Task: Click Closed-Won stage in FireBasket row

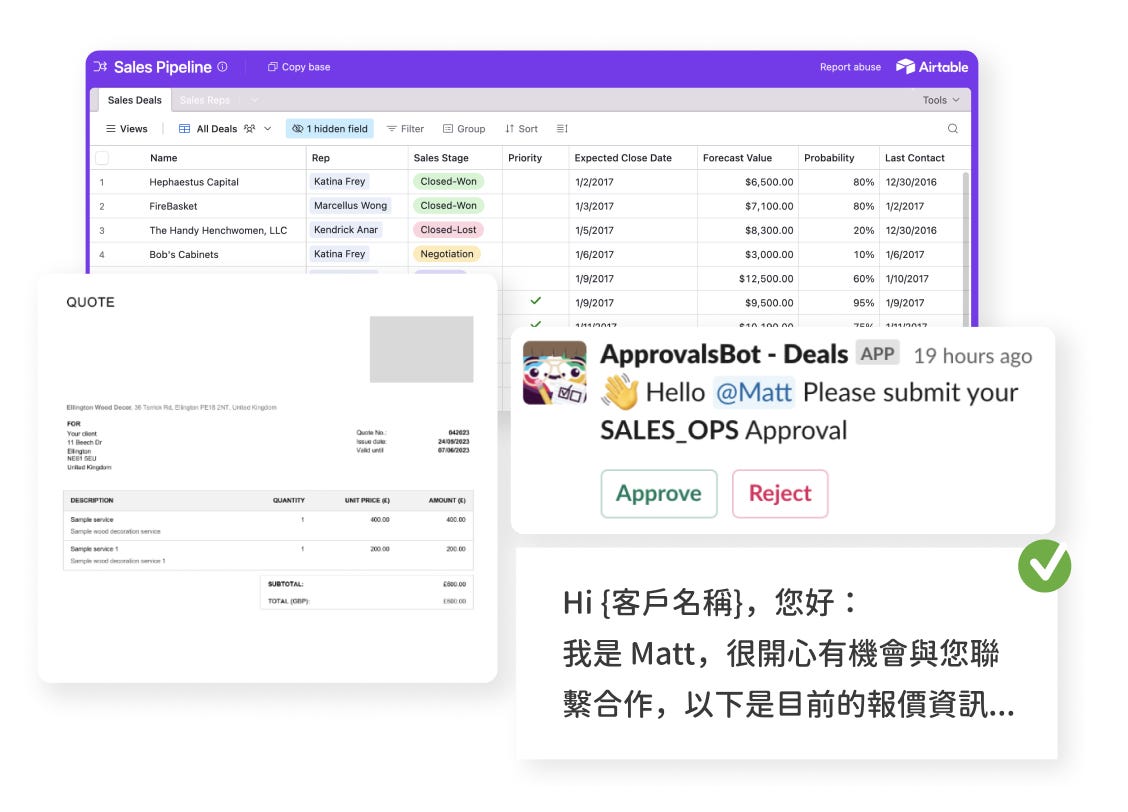Action: (448, 206)
